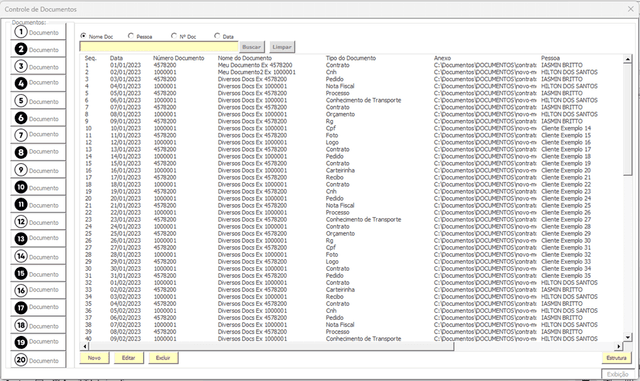The width and height of the screenshot is (640, 381).
Task: Click 'Recibo' in row 17
Action: [x=335, y=177]
